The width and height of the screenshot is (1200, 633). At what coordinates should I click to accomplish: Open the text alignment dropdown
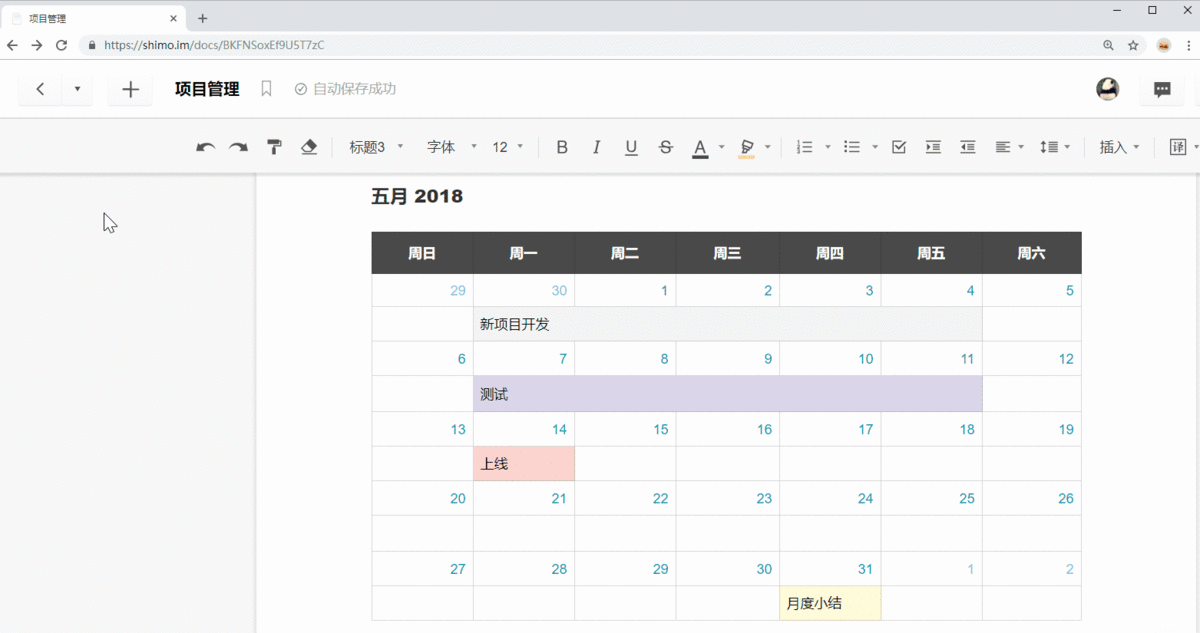coord(1009,147)
